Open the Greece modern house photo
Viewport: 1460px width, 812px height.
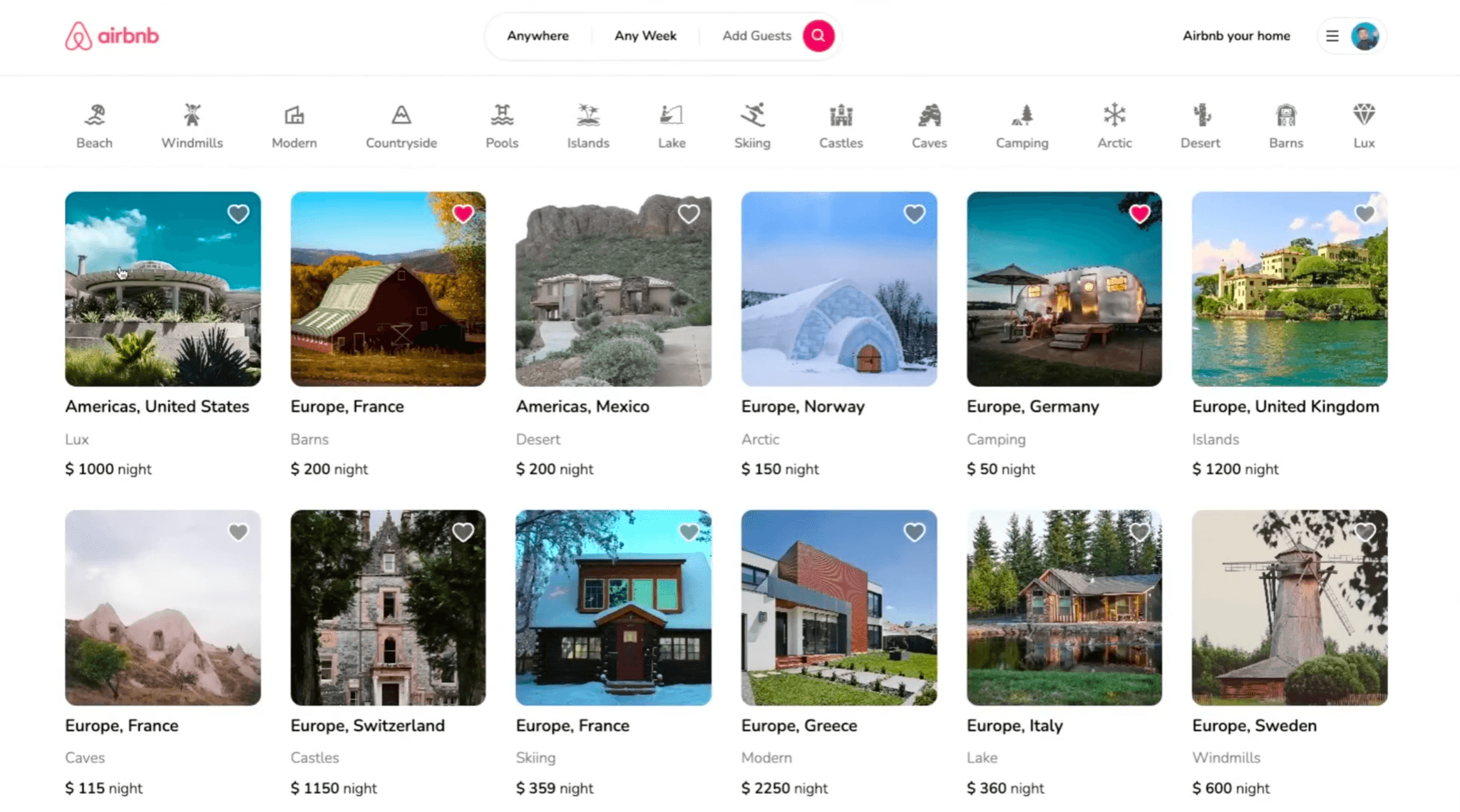[839, 607]
